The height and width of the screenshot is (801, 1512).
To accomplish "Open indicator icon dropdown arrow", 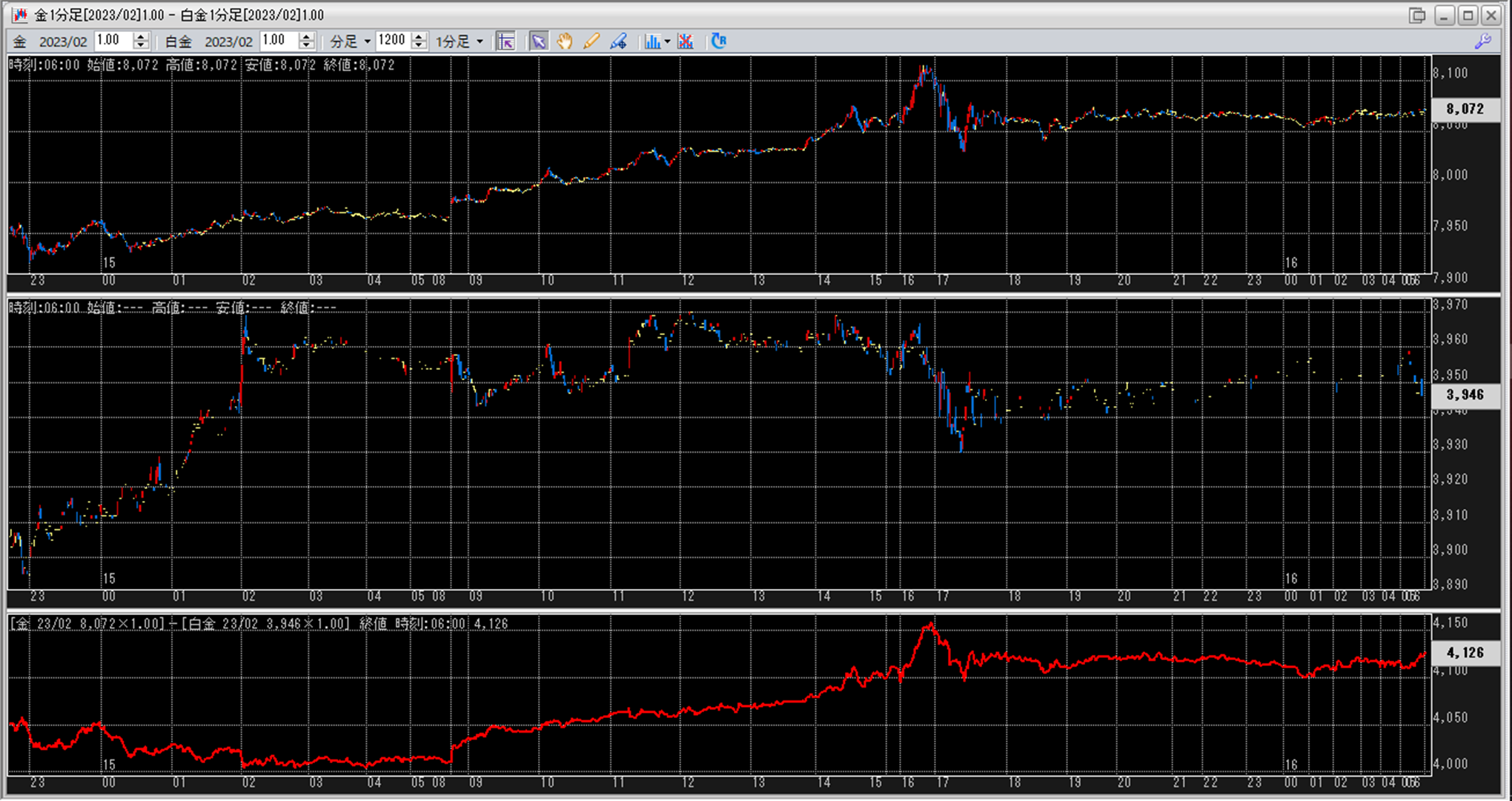I will click(x=667, y=41).
